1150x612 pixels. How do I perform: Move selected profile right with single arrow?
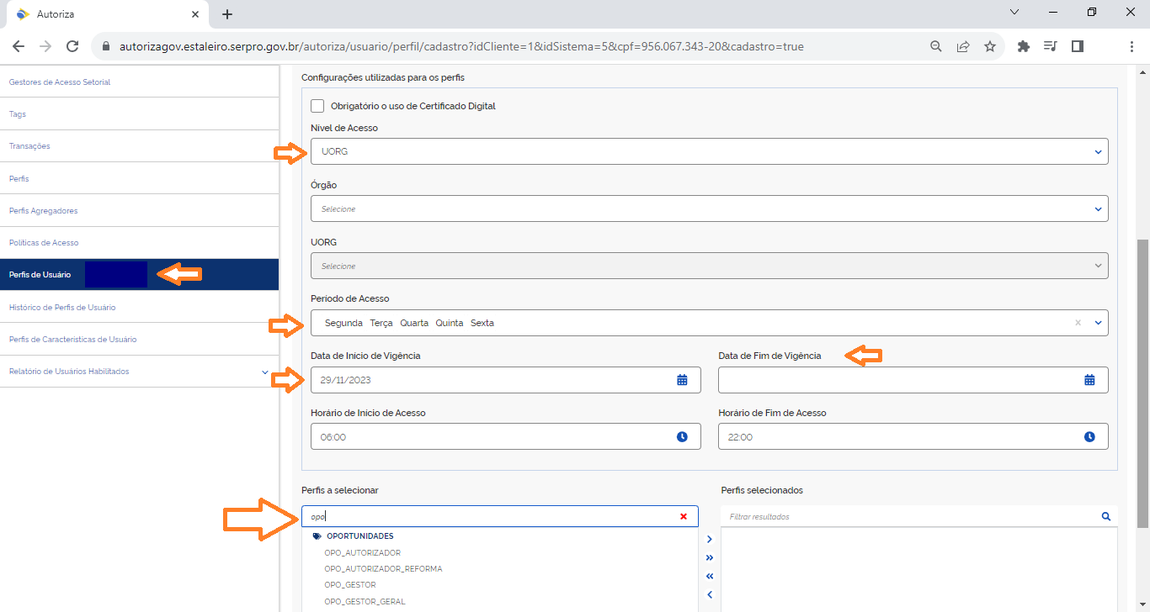(709, 540)
